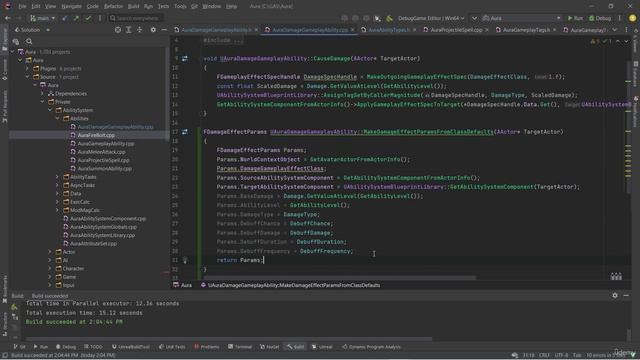
Task: Click the lightbulb gutter icon beside return Params
Action: (x=185, y=260)
